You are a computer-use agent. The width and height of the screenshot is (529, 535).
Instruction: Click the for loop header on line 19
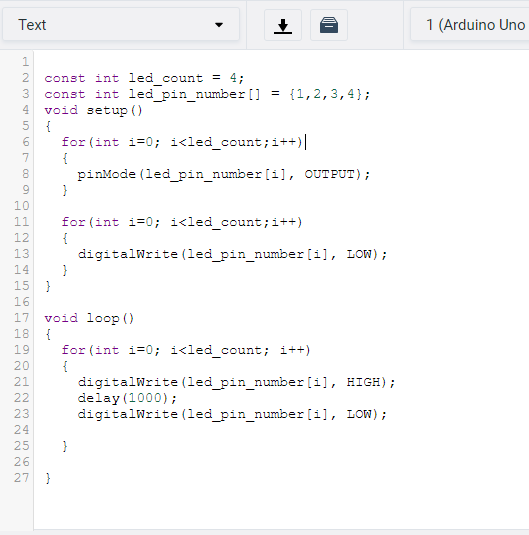point(186,350)
